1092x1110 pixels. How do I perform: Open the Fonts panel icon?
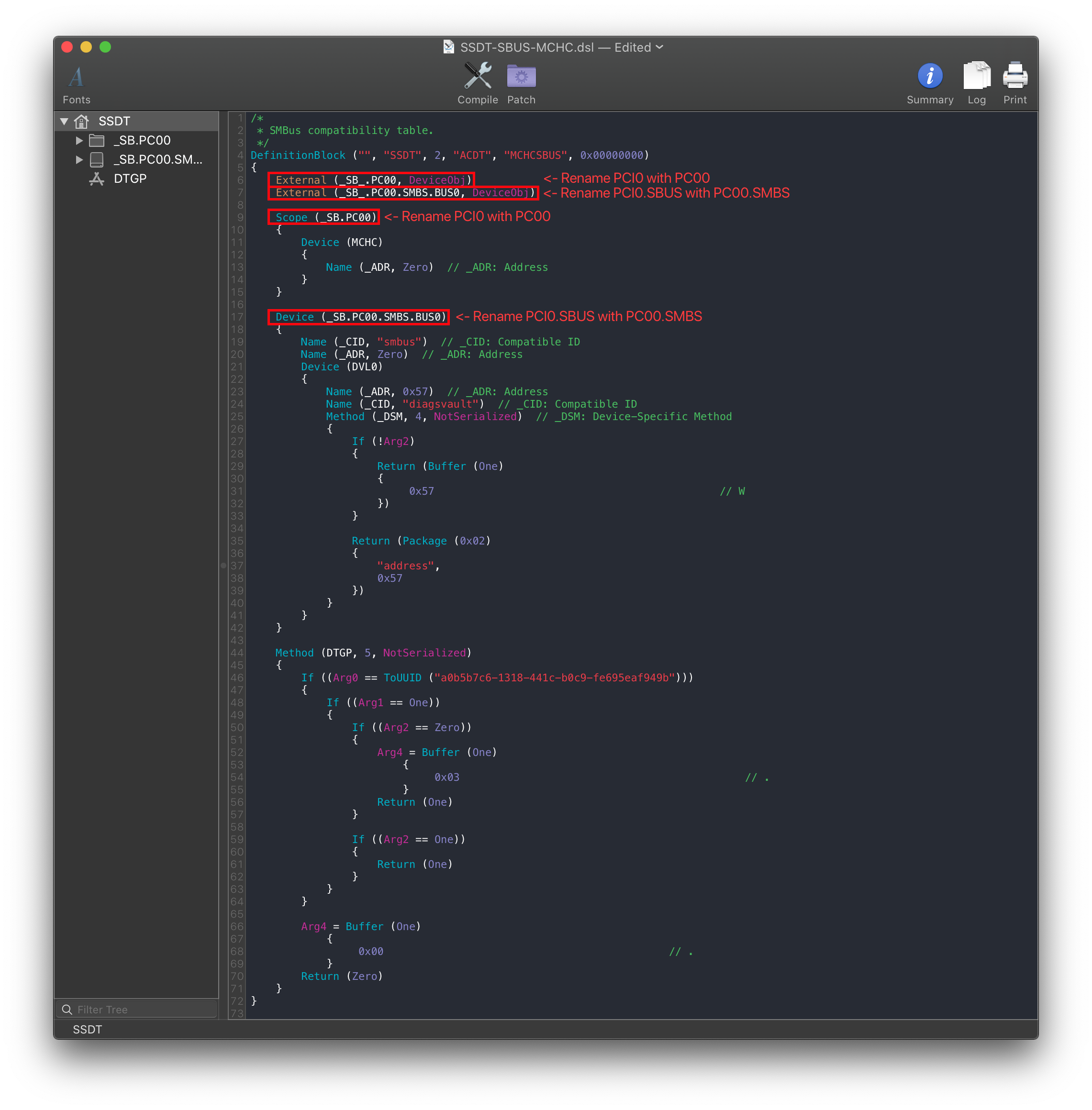76,77
